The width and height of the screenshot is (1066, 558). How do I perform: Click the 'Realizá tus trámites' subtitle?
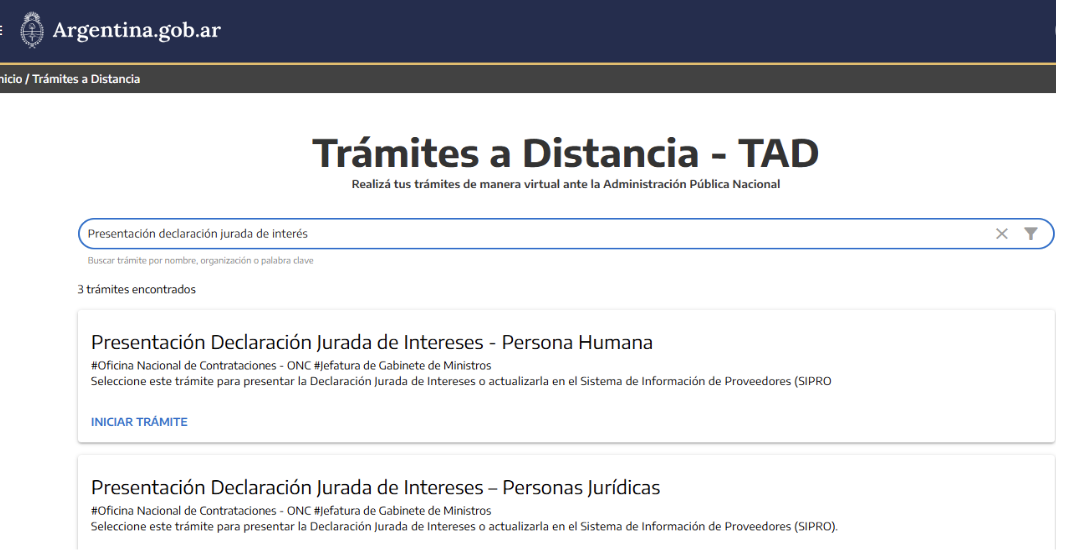[x=566, y=184]
